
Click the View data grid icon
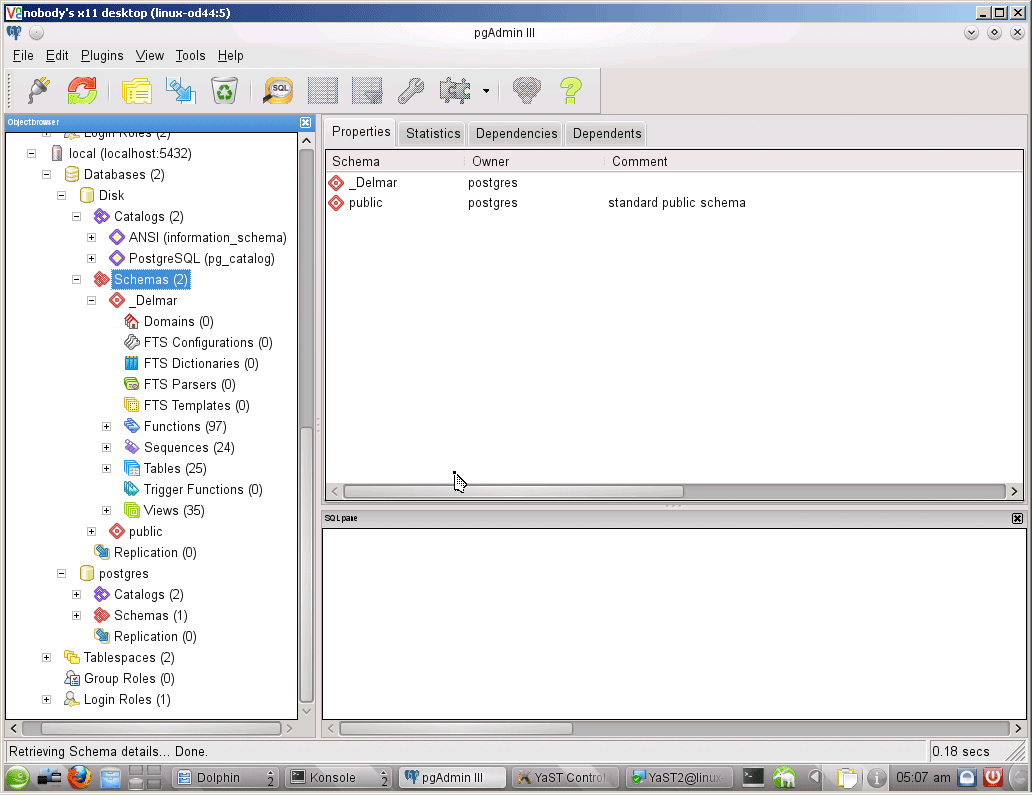pos(322,90)
